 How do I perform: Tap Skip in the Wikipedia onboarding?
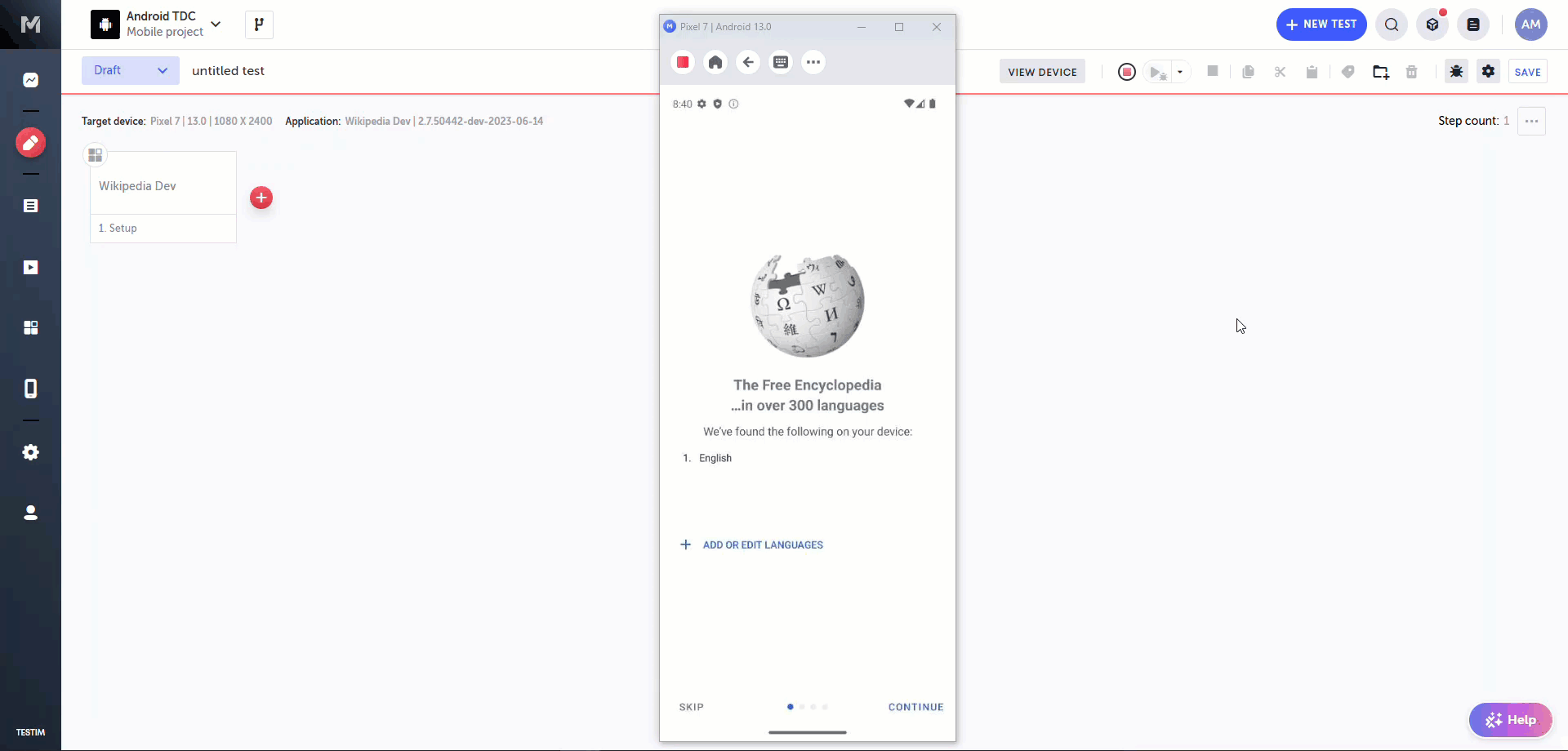pos(691,707)
